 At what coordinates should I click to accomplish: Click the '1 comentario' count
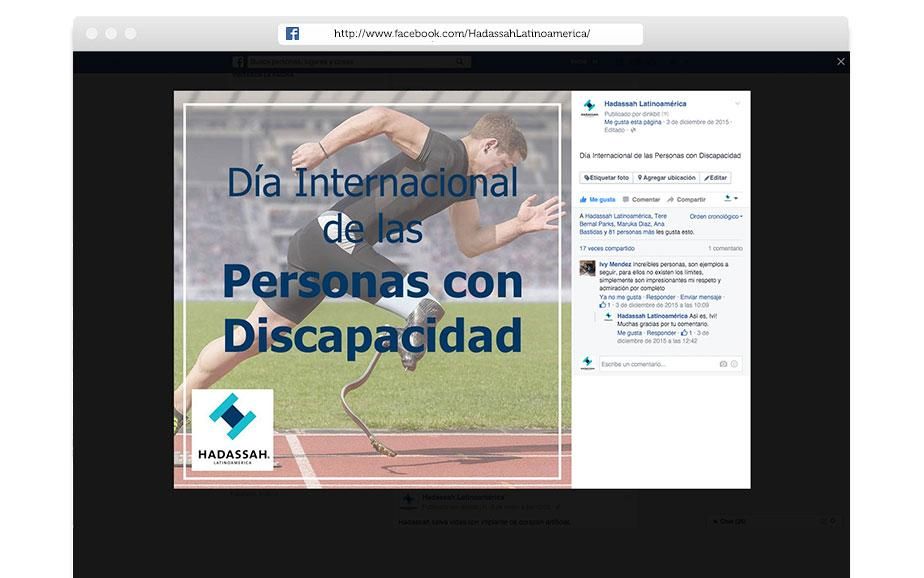(x=725, y=249)
